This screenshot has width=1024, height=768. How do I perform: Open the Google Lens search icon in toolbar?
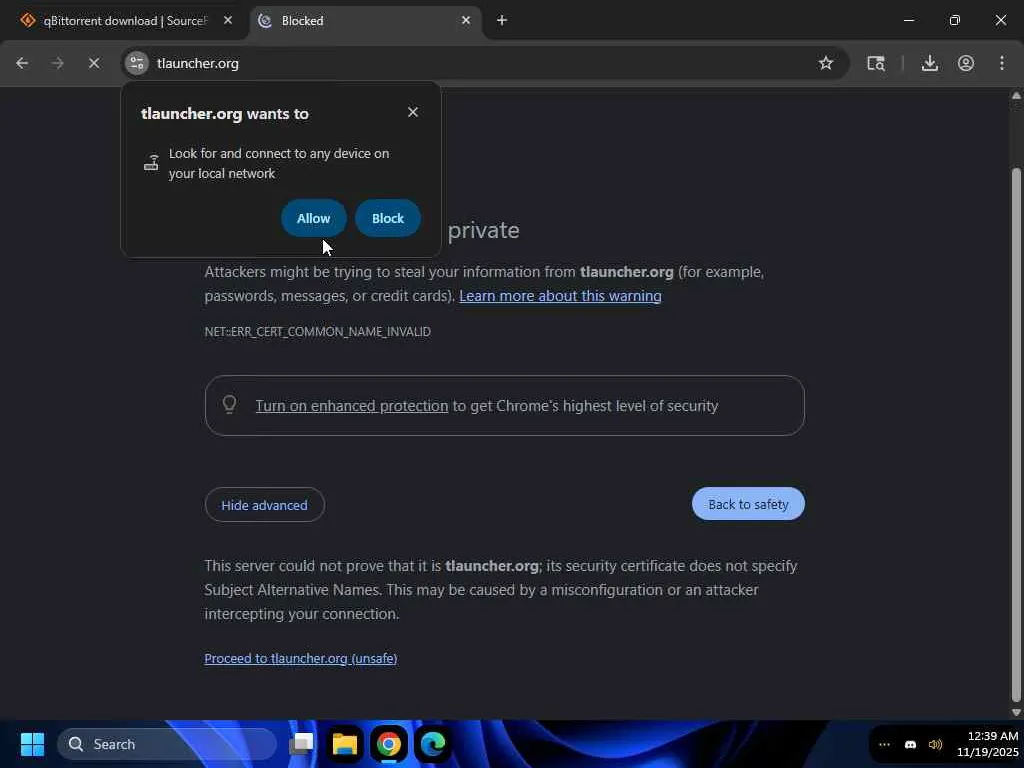click(876, 63)
